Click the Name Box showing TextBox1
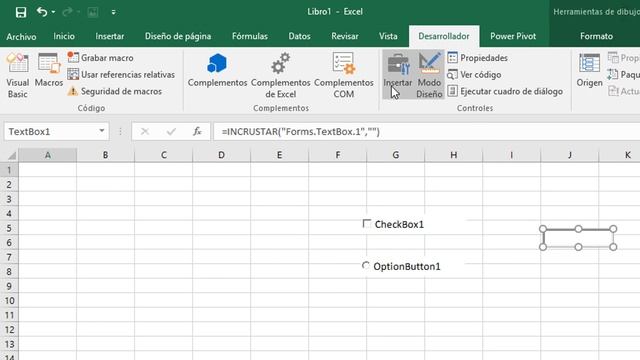Image resolution: width=640 pixels, height=360 pixels. tap(51, 131)
